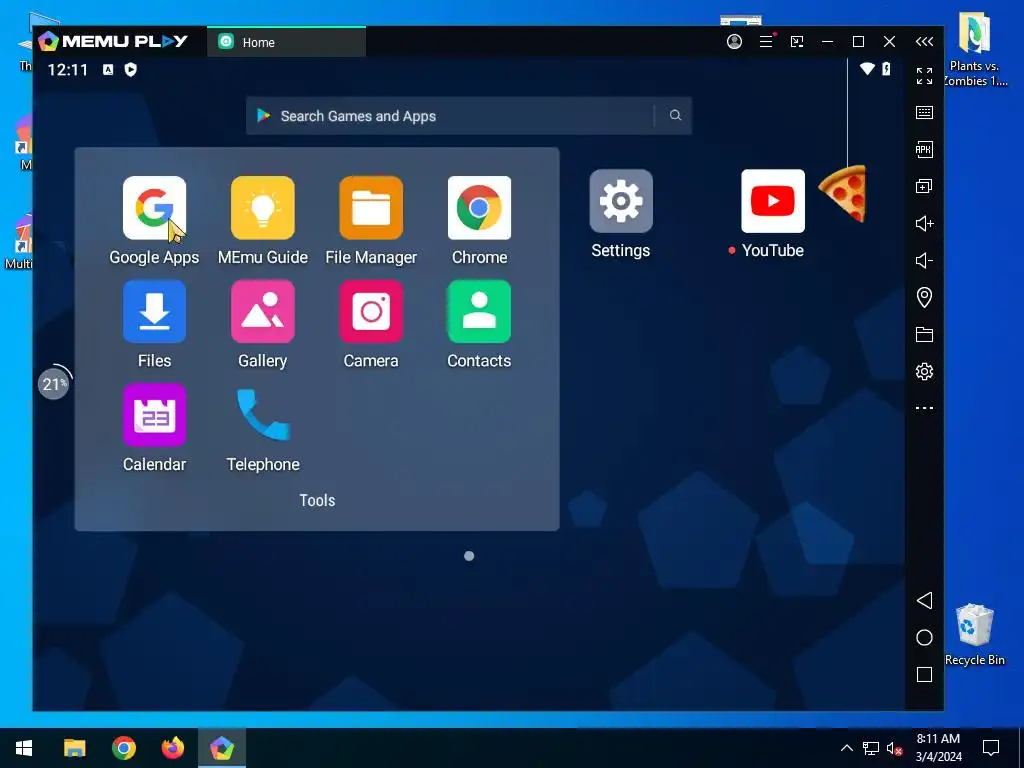Decrease the emulator volume
Screen dimensions: 1024x768
coord(924,261)
